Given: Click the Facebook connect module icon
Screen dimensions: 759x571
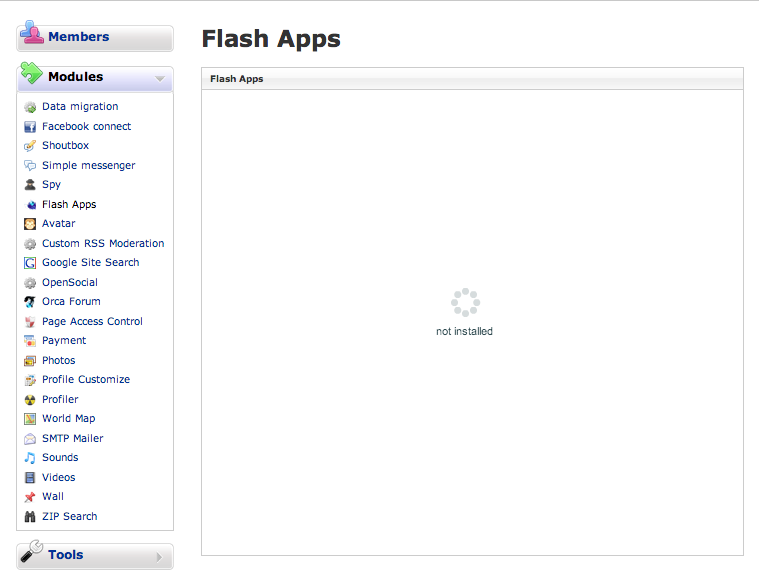Looking at the screenshot, I should click(30, 127).
